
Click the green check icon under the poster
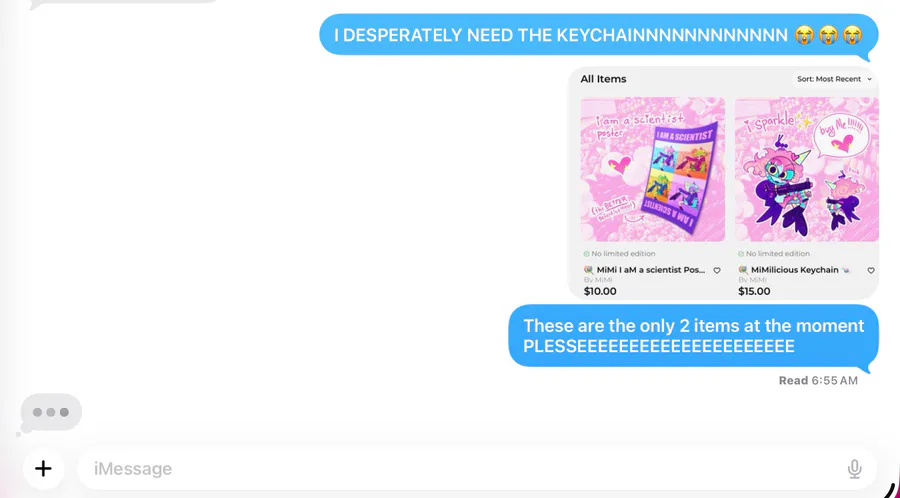(x=587, y=254)
